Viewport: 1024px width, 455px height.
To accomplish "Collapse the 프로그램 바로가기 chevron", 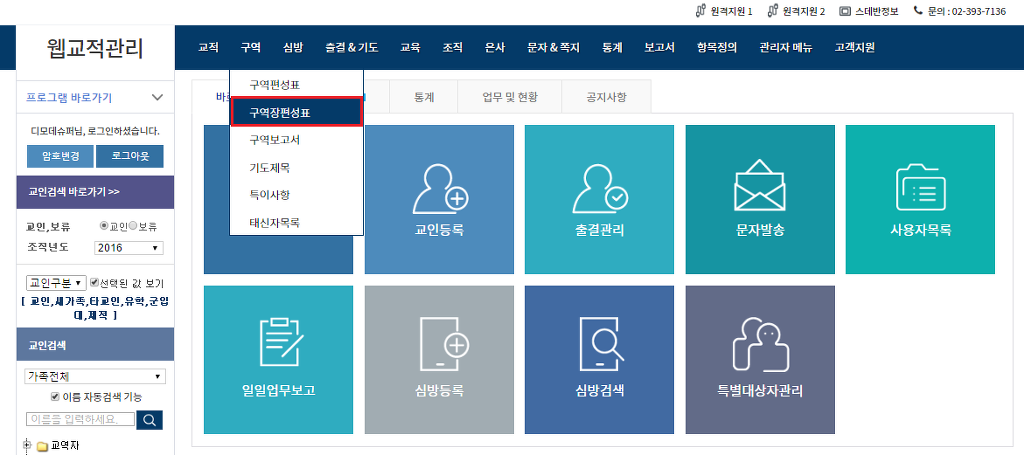I will click(157, 98).
